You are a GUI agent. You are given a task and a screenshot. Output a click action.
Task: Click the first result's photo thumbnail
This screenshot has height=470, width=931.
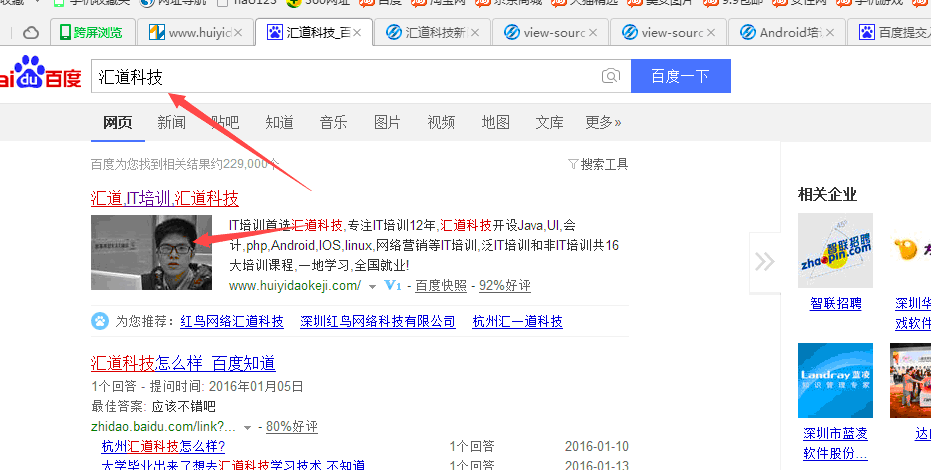point(151,252)
